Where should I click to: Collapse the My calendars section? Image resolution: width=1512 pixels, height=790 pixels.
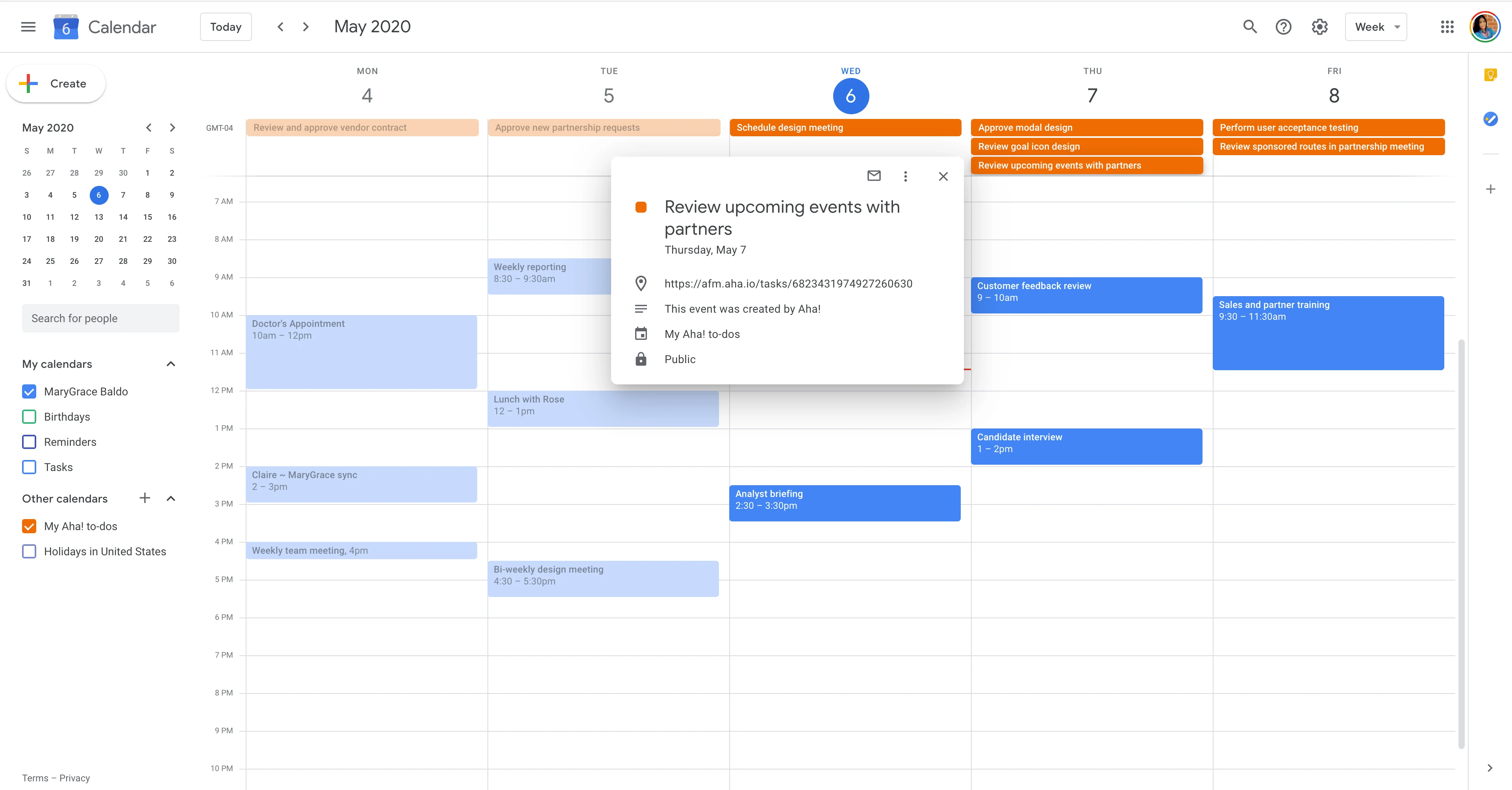point(171,364)
